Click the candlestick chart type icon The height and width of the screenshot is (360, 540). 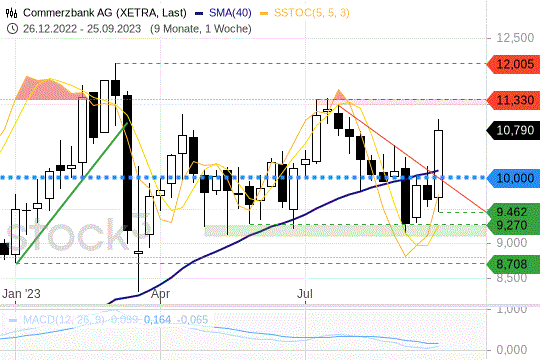(x=11, y=13)
